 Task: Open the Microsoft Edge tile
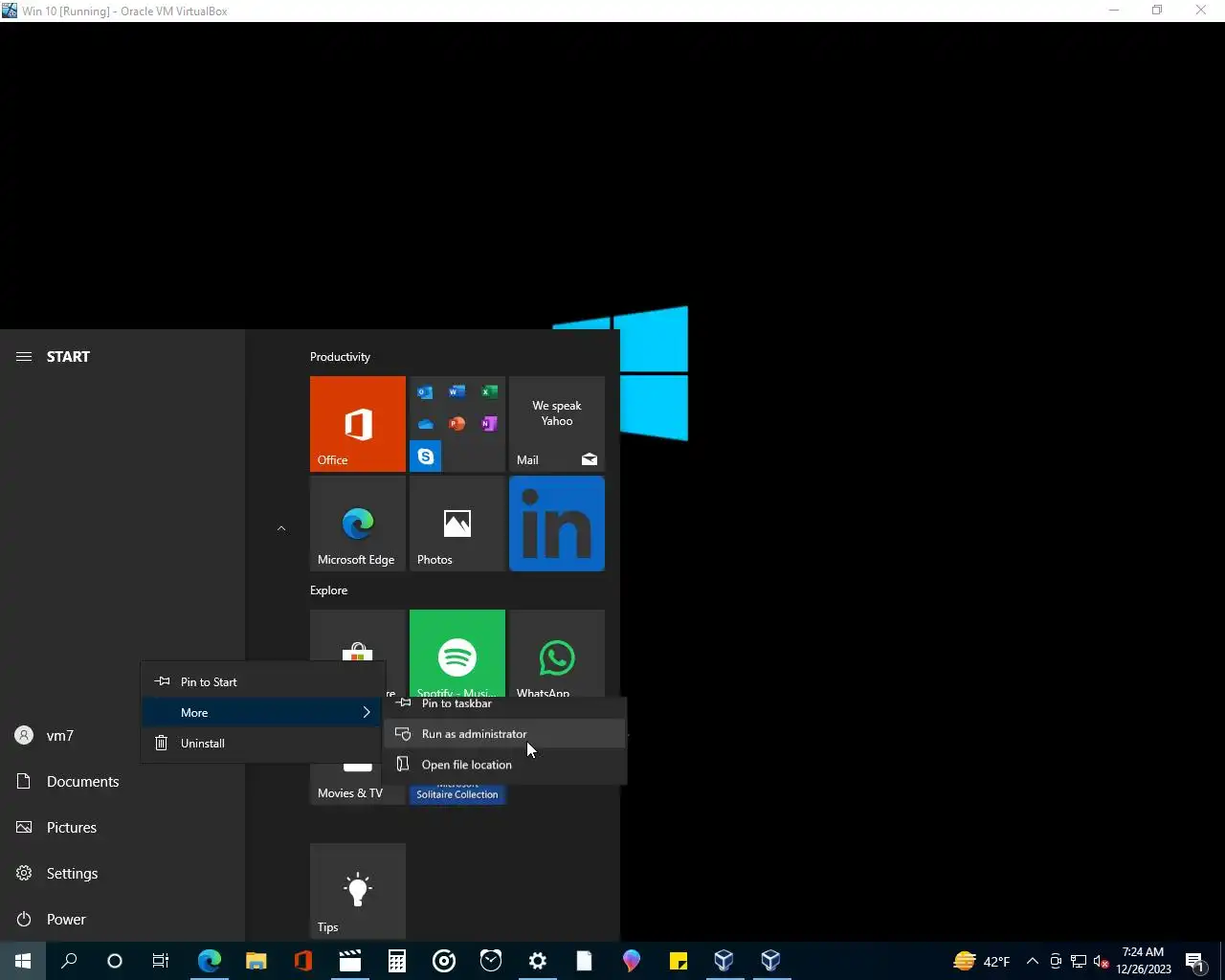[x=358, y=523]
